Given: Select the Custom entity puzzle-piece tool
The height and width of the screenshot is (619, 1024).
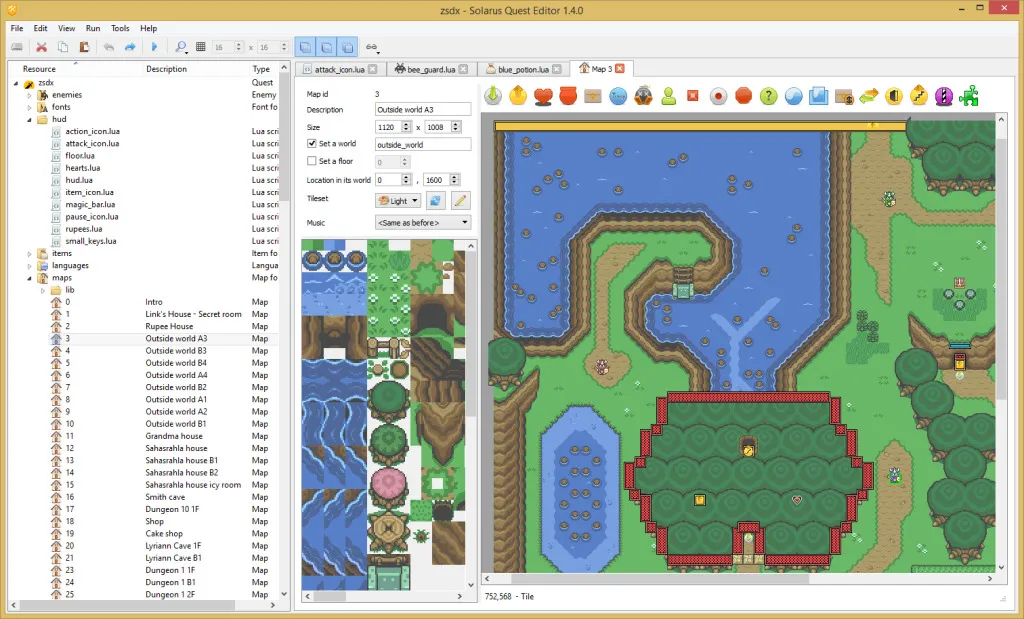Looking at the screenshot, I should 968,96.
